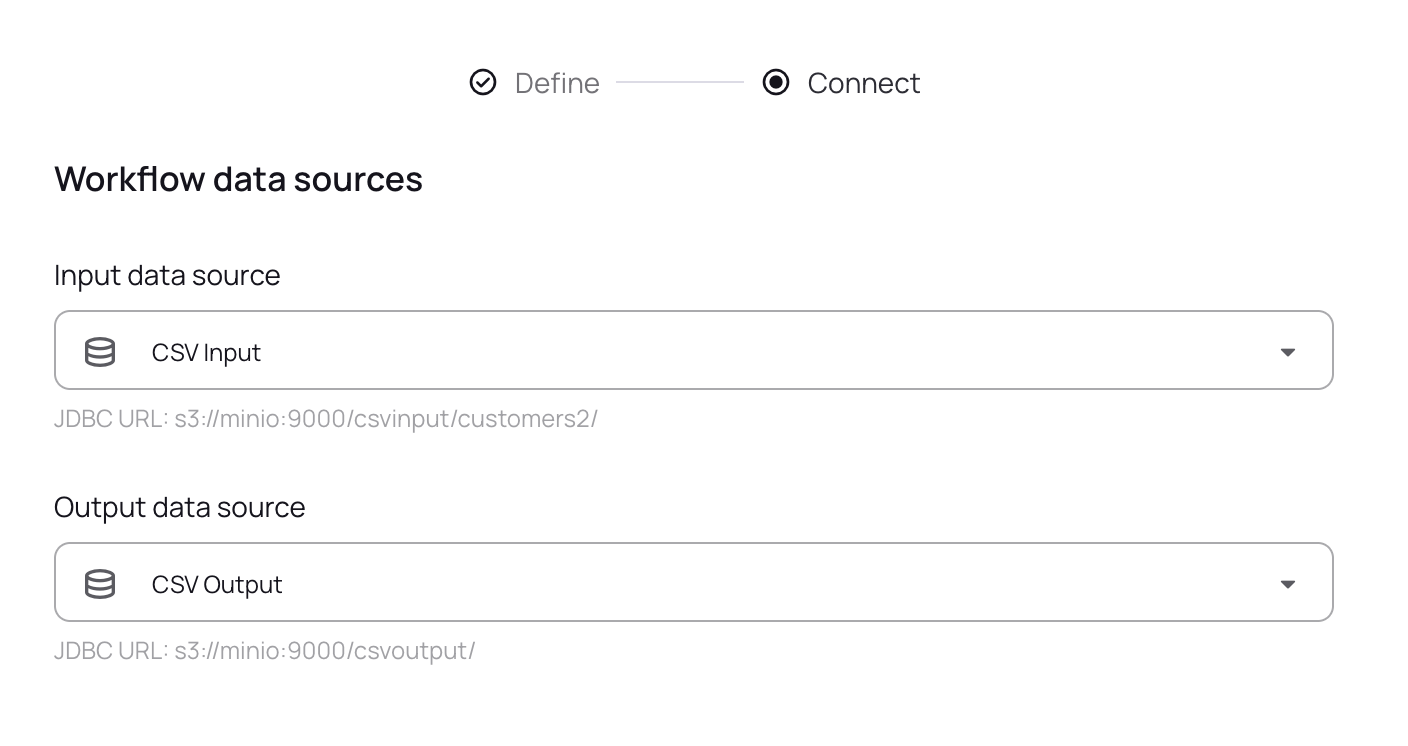Click the database icon beside CSV Output
The height and width of the screenshot is (746, 1408).
point(100,584)
